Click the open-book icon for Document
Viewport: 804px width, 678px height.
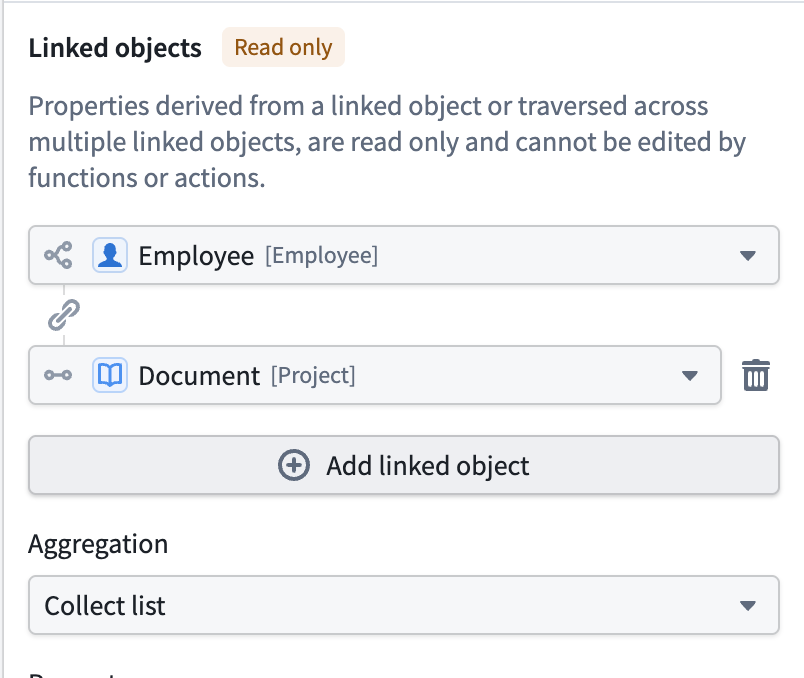(110, 375)
